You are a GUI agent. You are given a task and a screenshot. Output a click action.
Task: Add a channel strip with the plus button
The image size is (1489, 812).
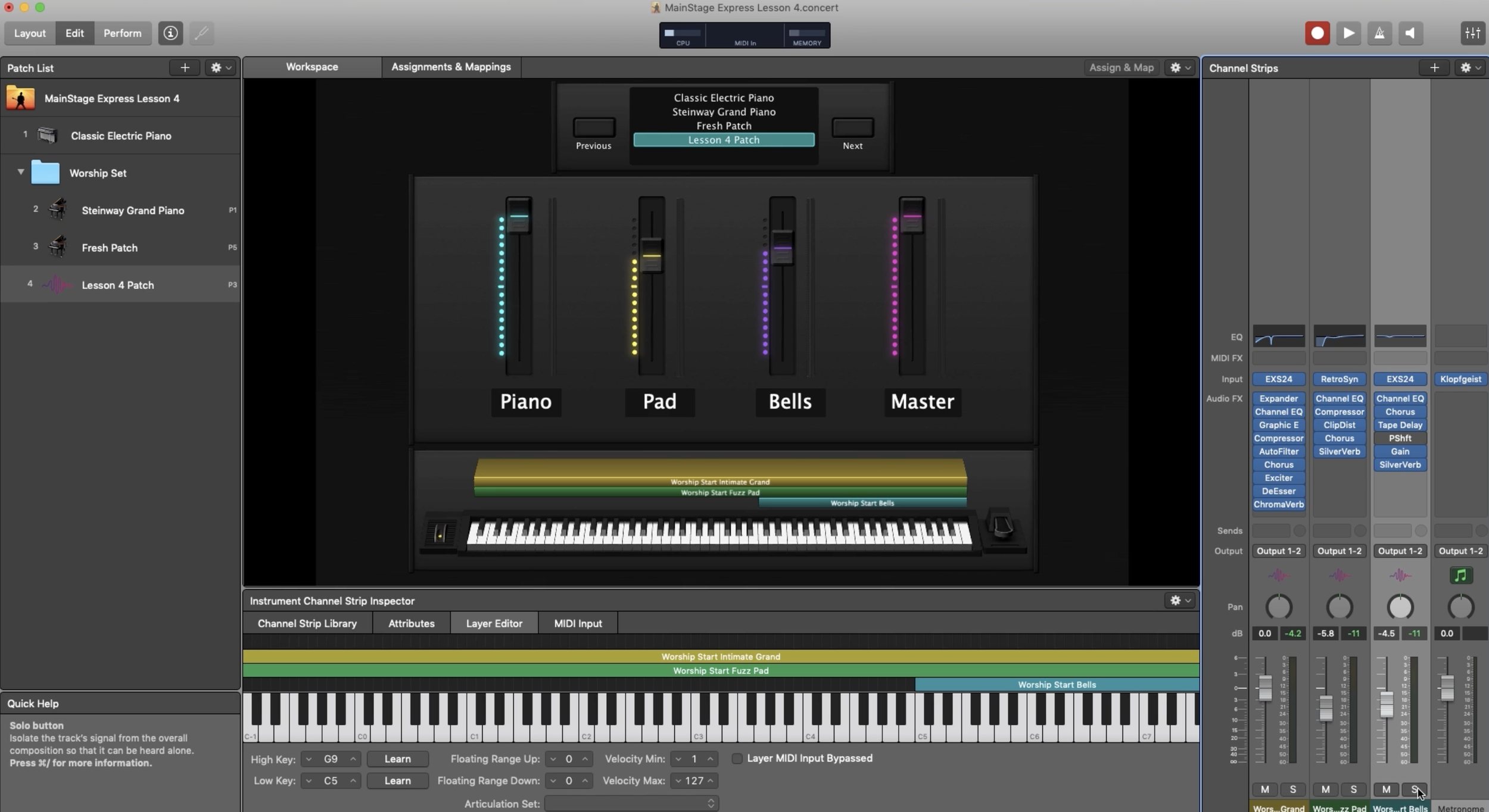tap(1434, 68)
